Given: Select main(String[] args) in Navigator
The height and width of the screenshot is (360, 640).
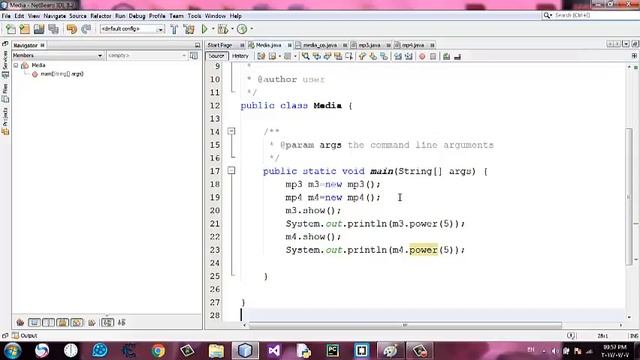Looking at the screenshot, I should pos(62,74).
